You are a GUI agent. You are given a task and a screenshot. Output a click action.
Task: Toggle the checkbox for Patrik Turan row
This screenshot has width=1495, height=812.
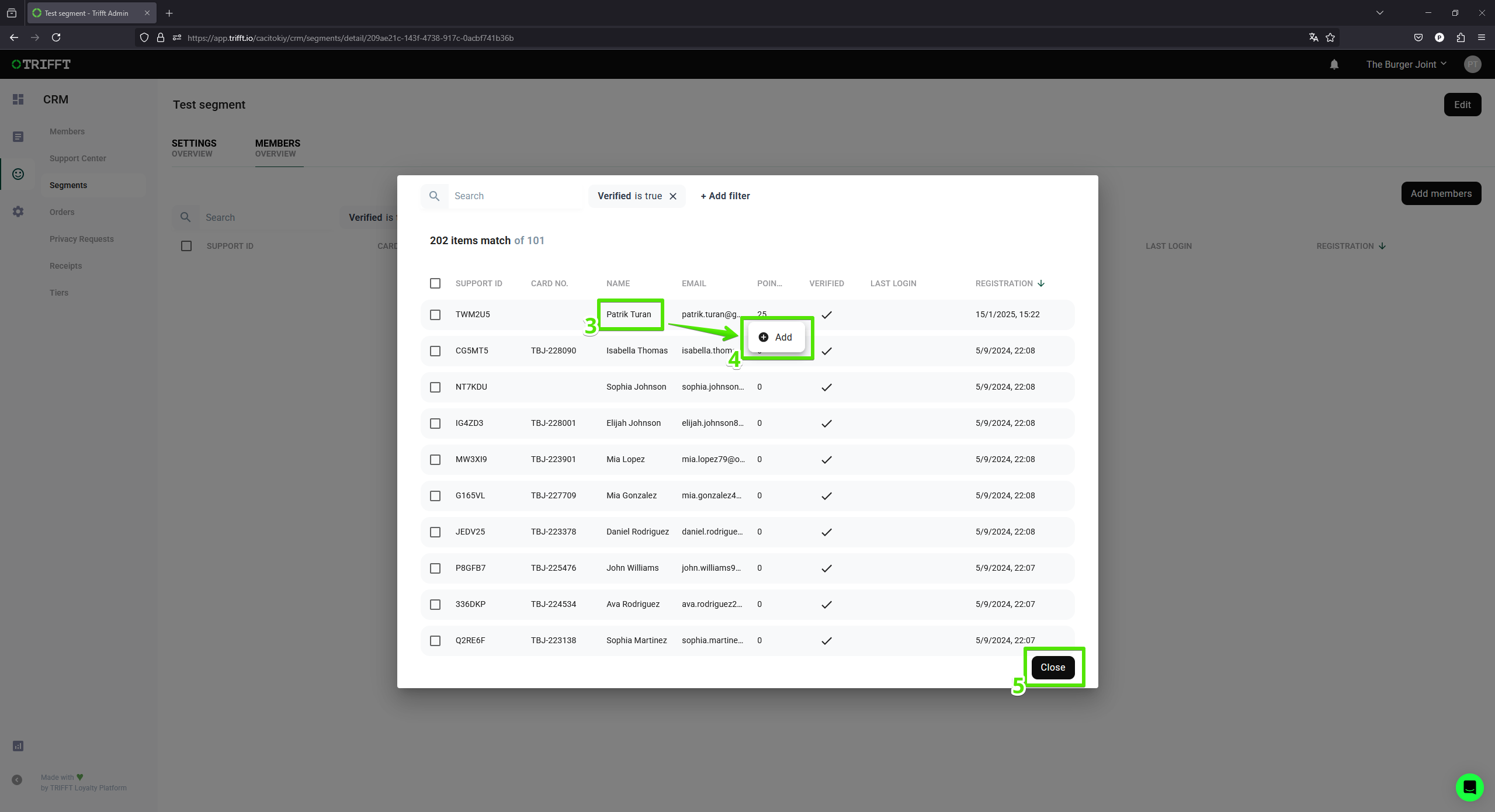click(435, 314)
